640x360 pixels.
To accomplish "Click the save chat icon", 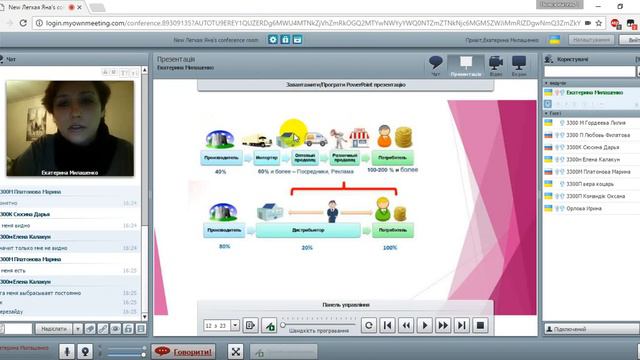I will pyautogui.click(x=141, y=329).
